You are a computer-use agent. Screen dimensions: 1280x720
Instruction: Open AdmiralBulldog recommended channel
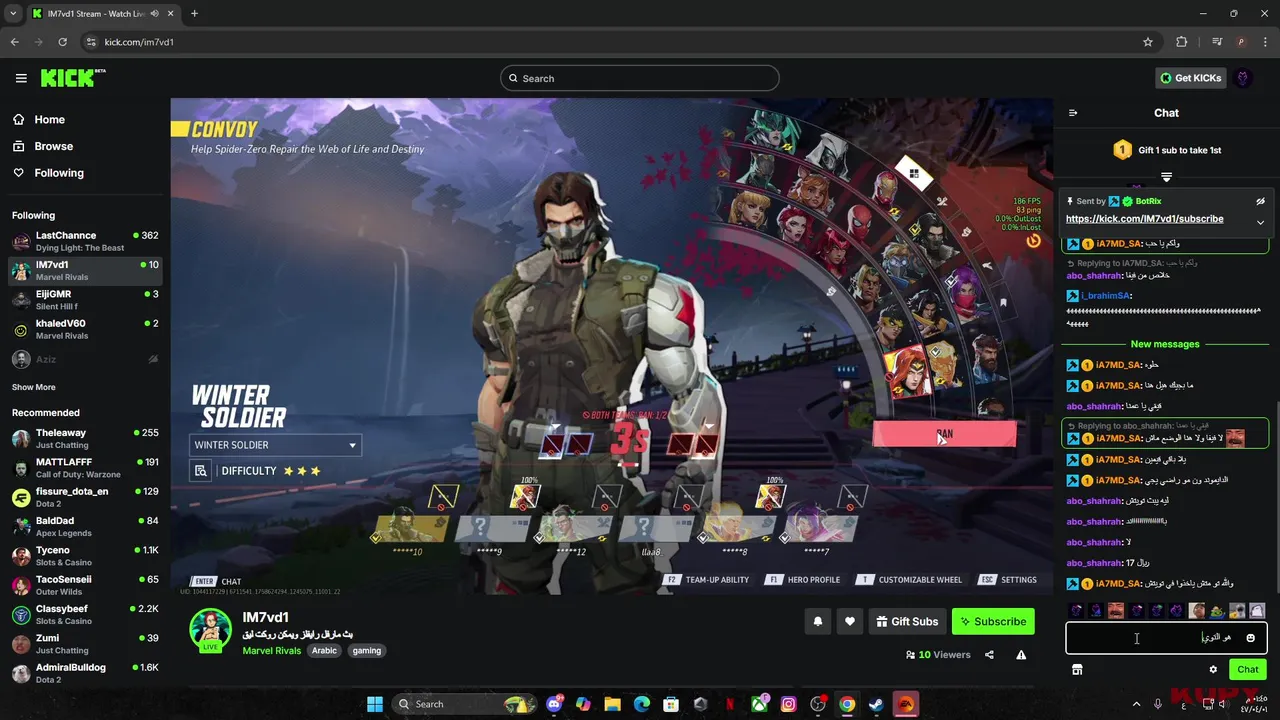(x=85, y=673)
